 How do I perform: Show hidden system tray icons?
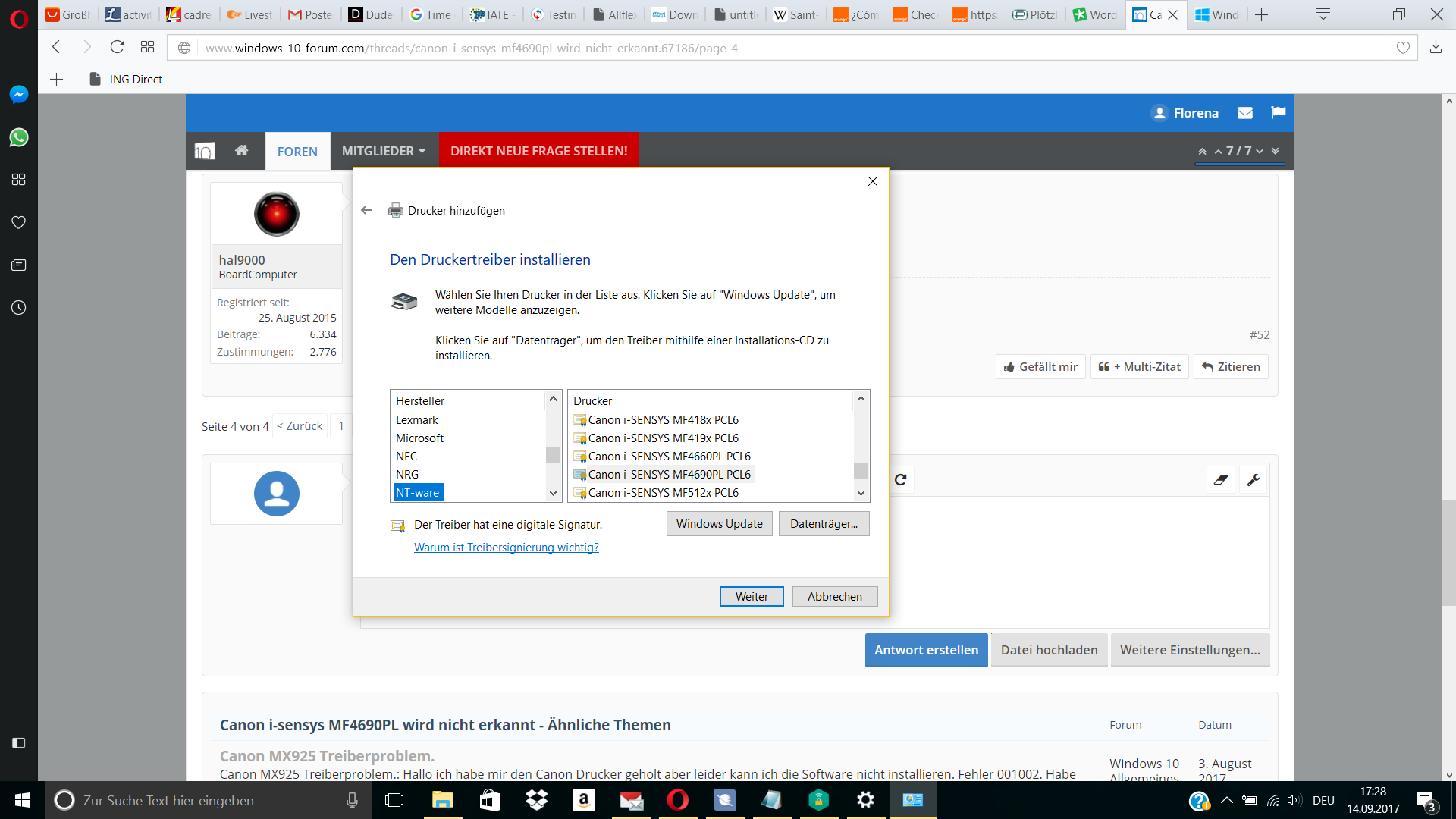point(1227,800)
